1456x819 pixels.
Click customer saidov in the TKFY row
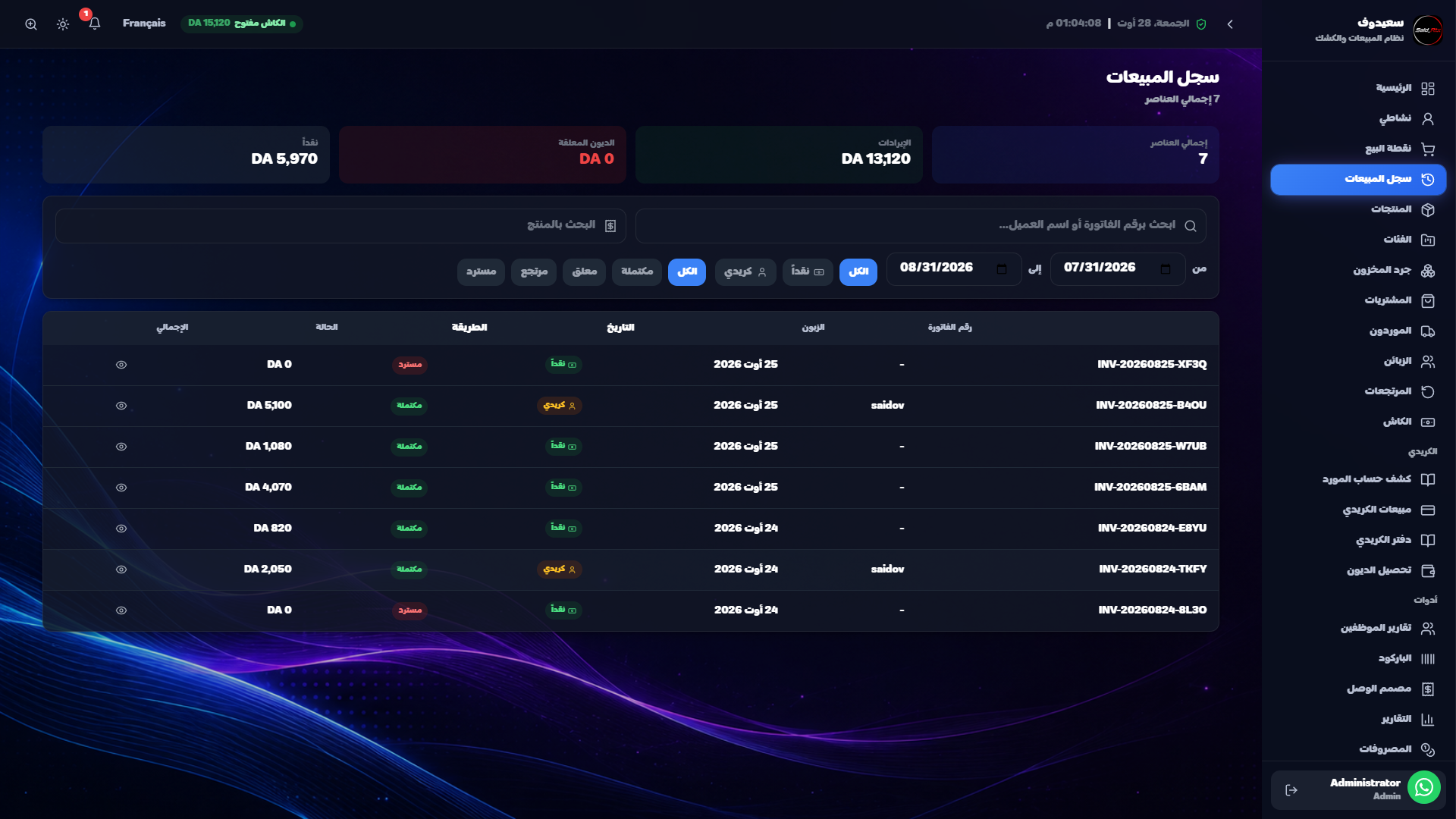point(887,570)
